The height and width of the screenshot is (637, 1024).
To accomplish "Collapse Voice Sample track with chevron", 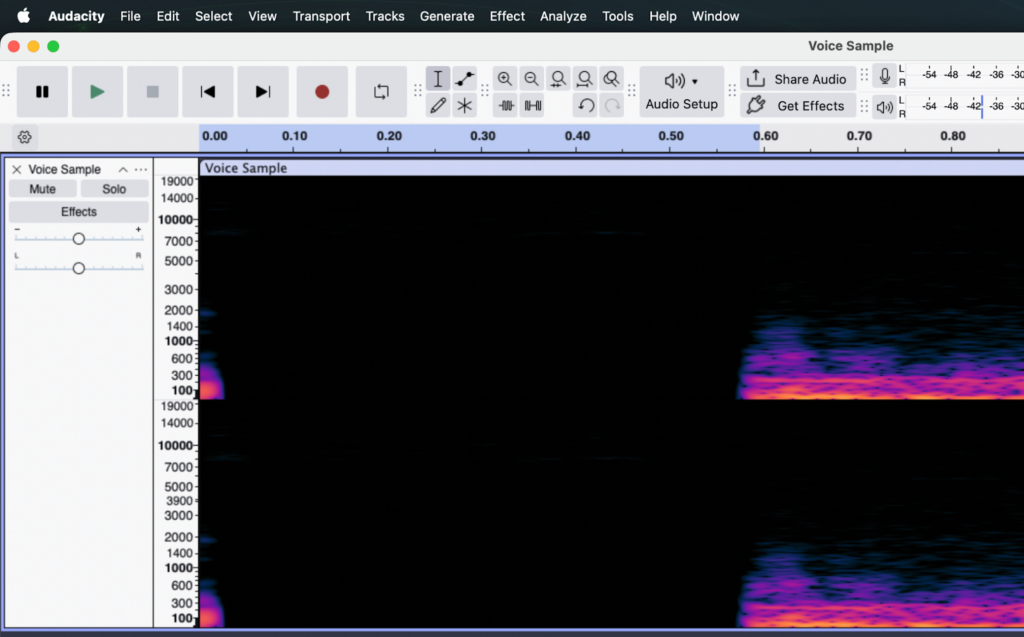I will tap(123, 169).
